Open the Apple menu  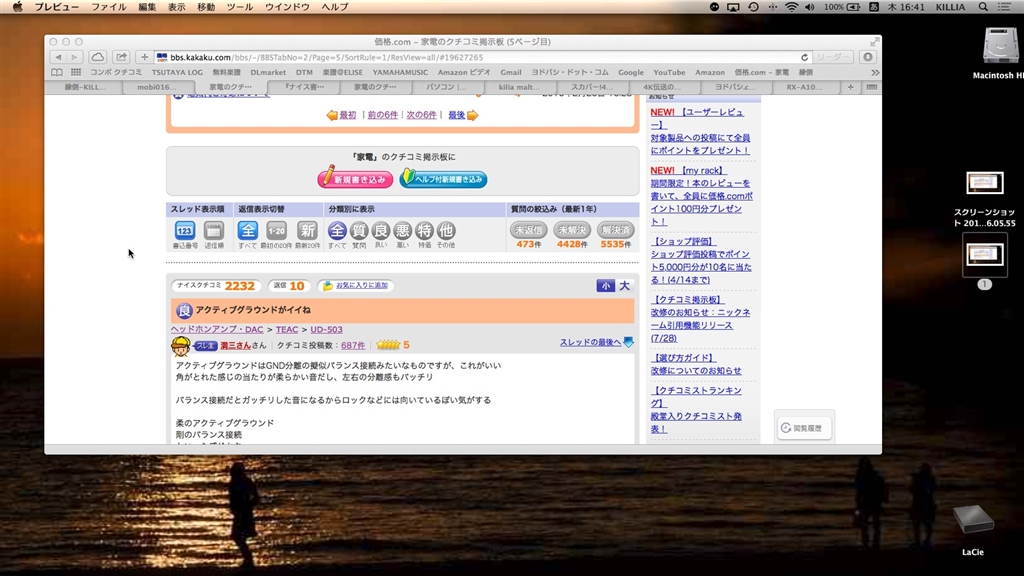point(18,7)
